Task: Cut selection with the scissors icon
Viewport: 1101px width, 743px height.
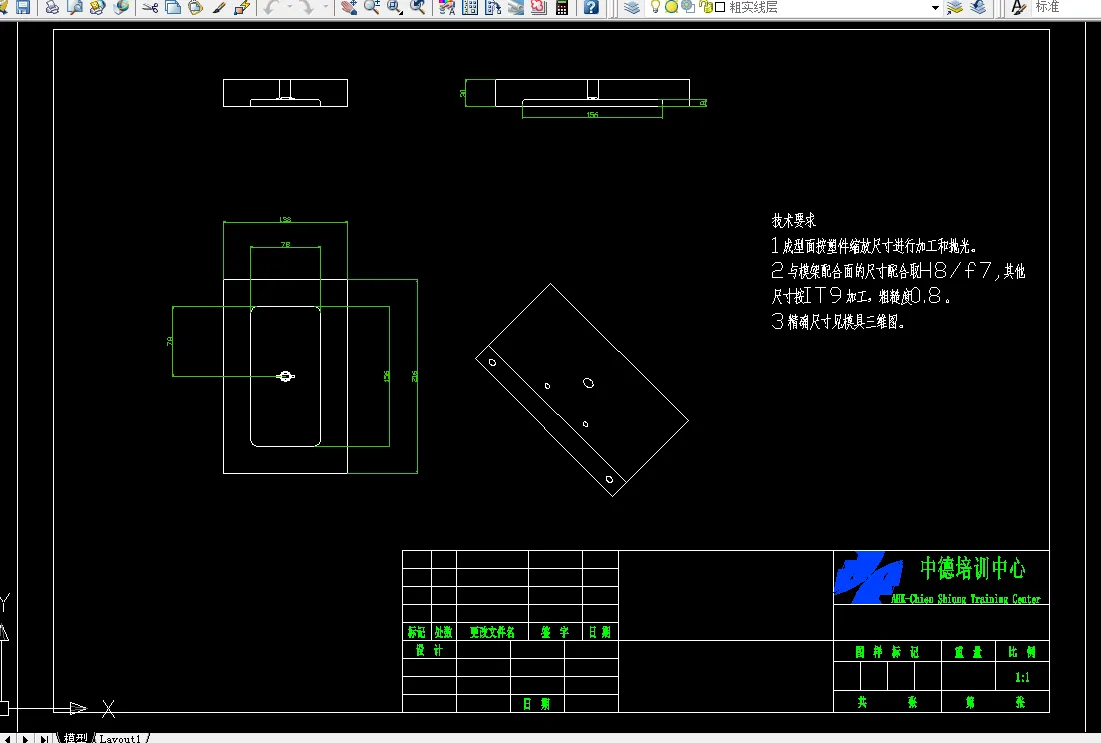Action: pos(150,7)
